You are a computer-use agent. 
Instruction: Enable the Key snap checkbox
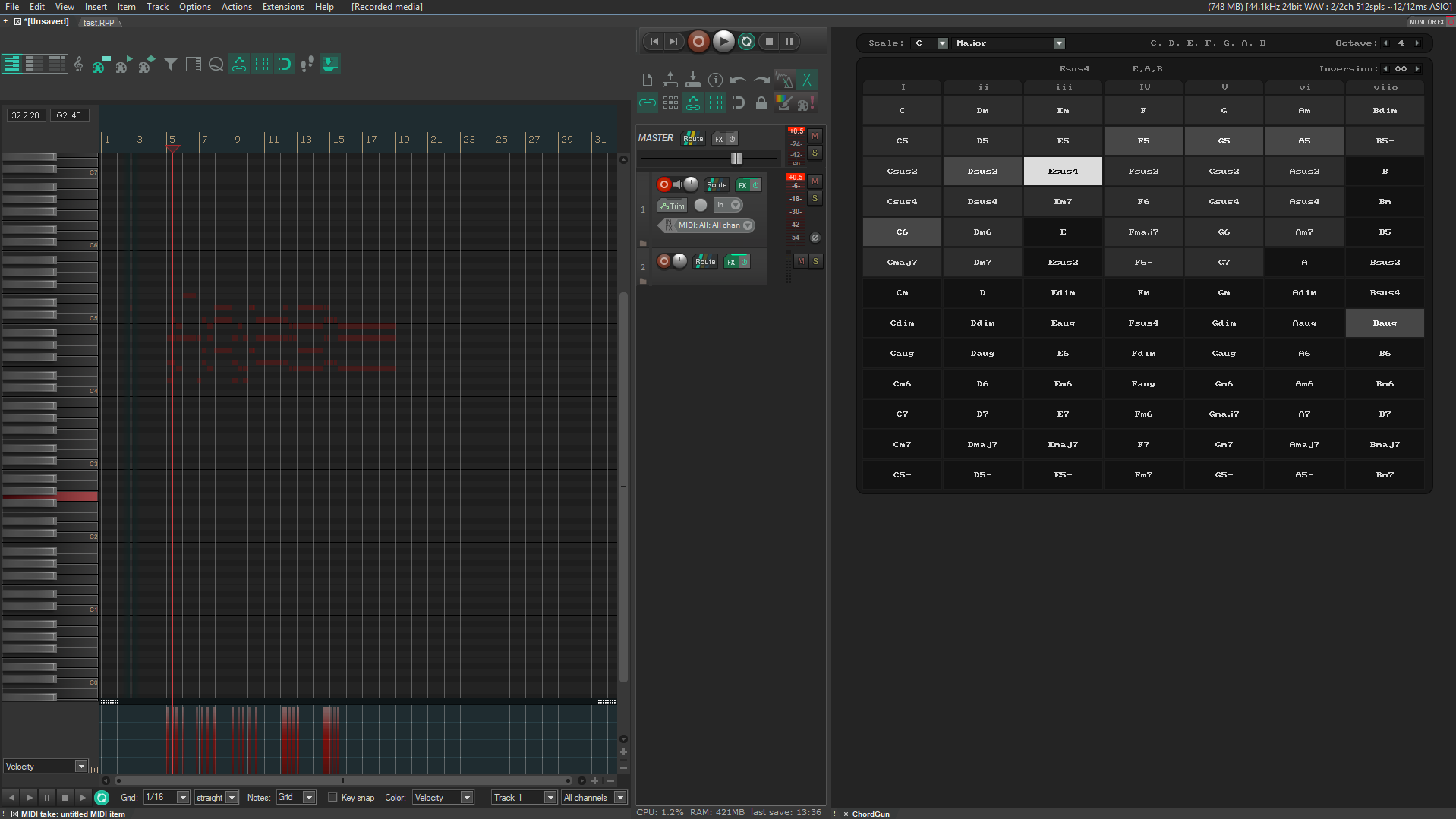[x=332, y=797]
